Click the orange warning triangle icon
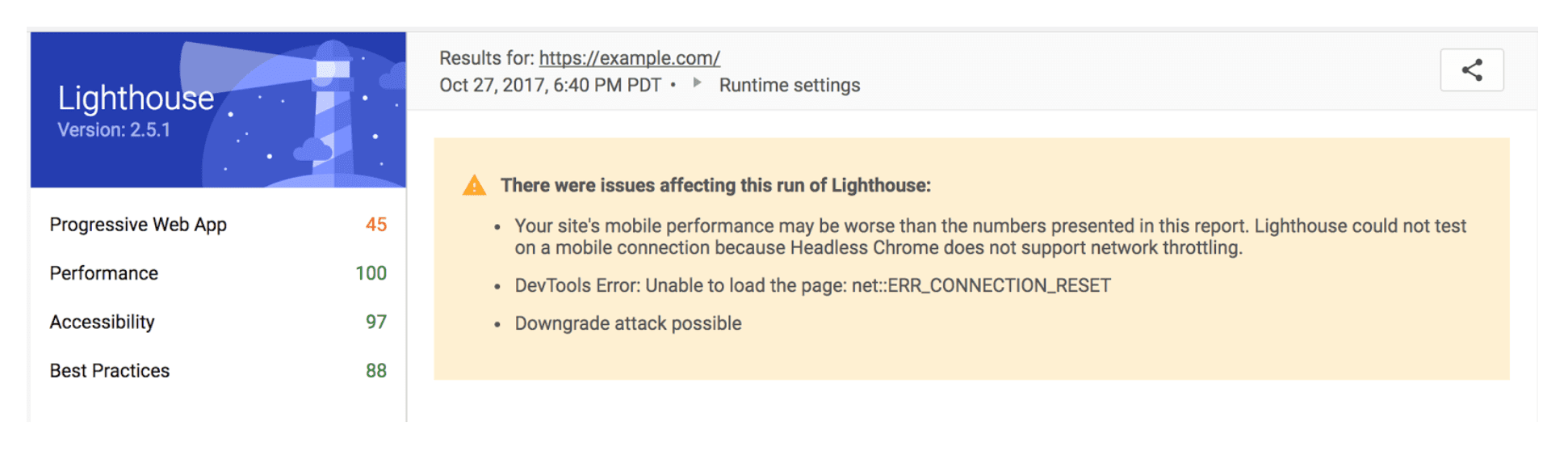 pyautogui.click(x=474, y=186)
